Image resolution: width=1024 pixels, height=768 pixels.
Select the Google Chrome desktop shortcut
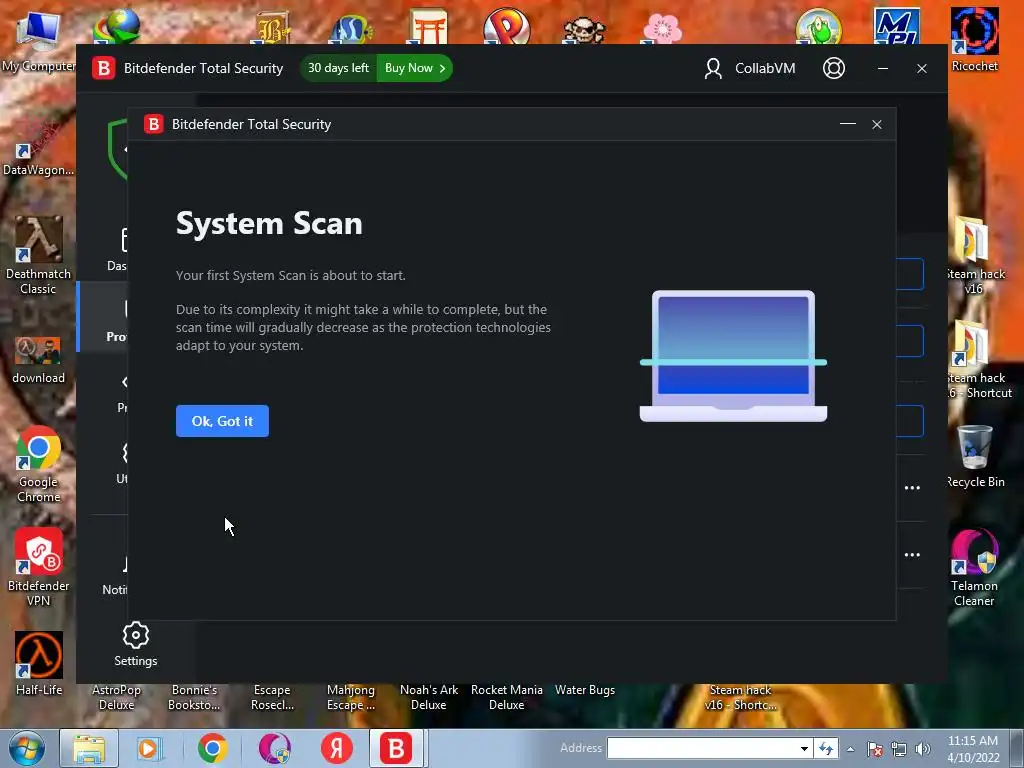coord(39,464)
